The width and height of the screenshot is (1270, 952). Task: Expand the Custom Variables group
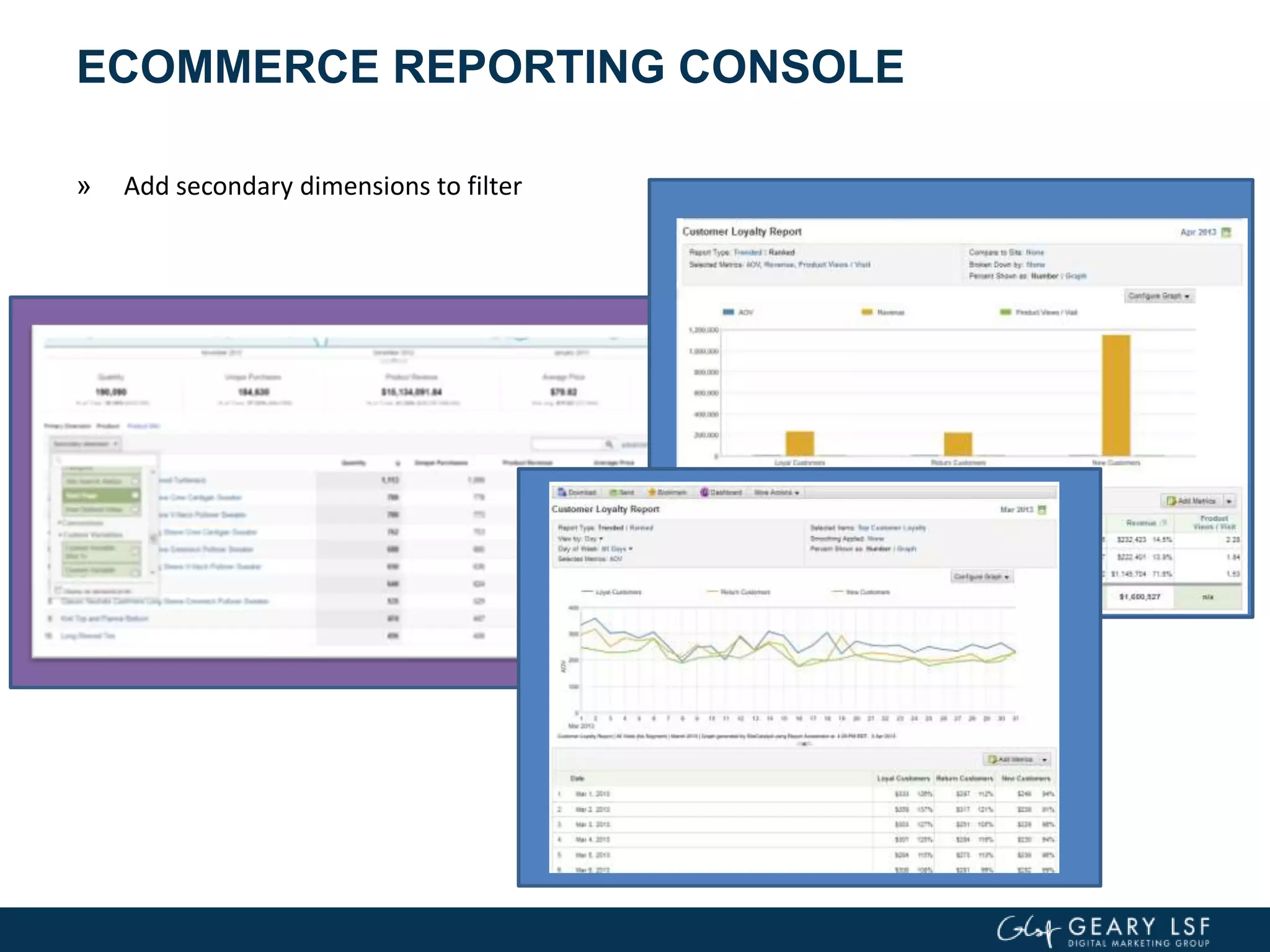[x=92, y=534]
